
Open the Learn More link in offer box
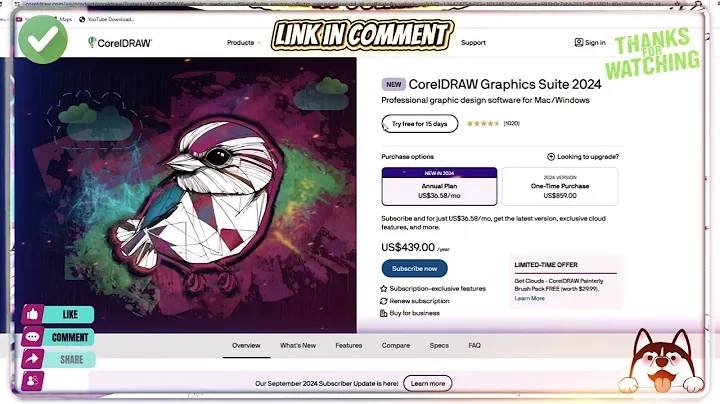tap(529, 298)
